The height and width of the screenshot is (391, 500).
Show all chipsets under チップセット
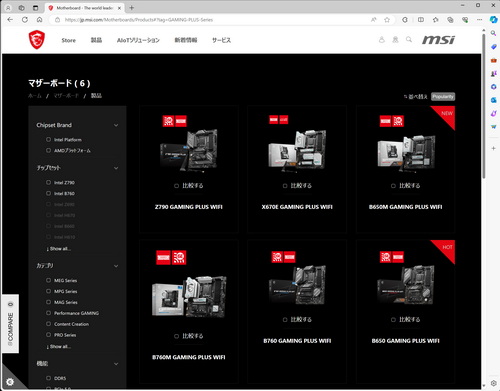coord(58,249)
